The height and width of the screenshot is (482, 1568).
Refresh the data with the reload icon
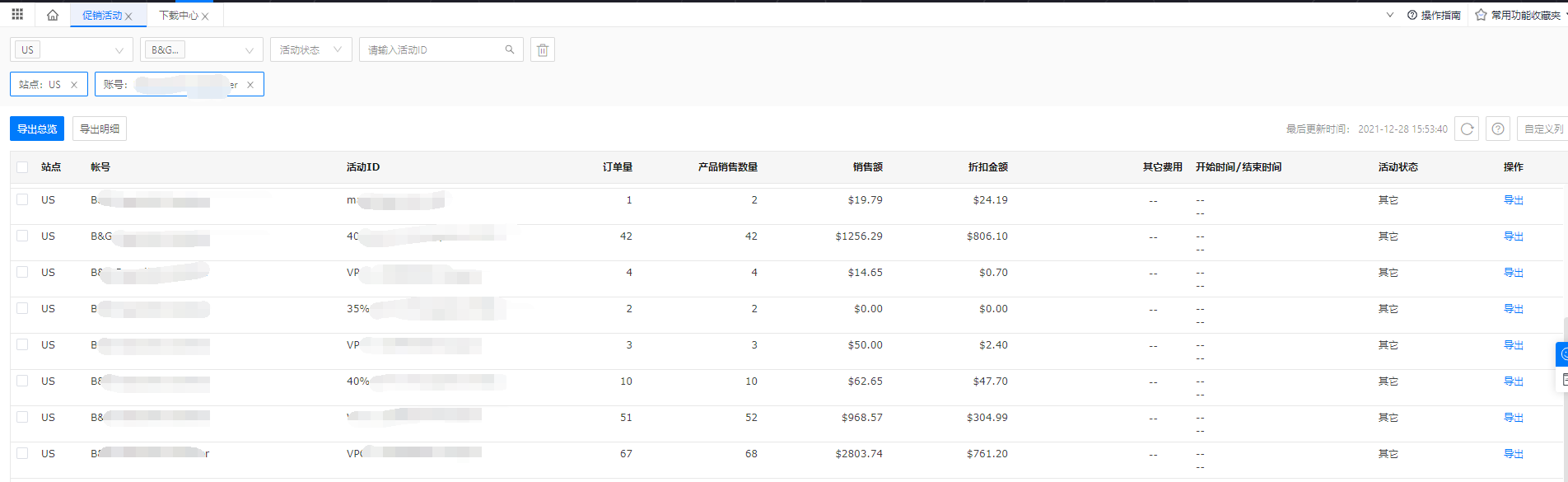pyautogui.click(x=1467, y=129)
